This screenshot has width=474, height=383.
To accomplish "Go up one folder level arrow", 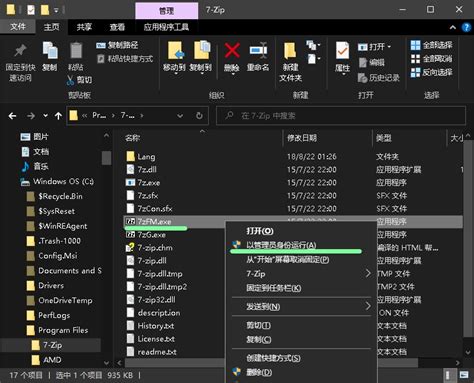I will point(58,116).
